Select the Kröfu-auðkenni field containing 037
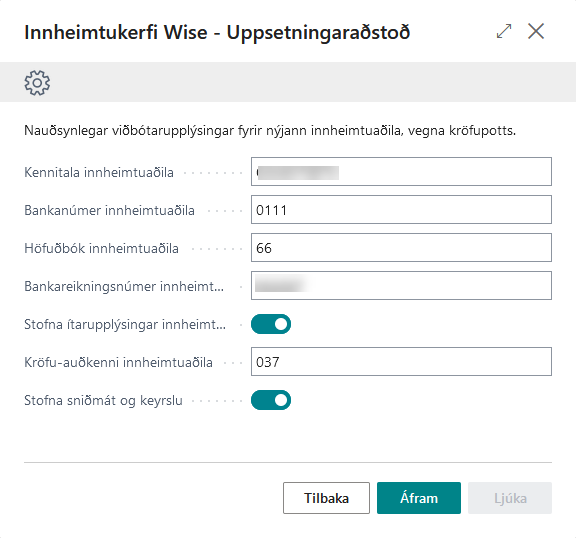The height and width of the screenshot is (538, 576). tap(401, 362)
